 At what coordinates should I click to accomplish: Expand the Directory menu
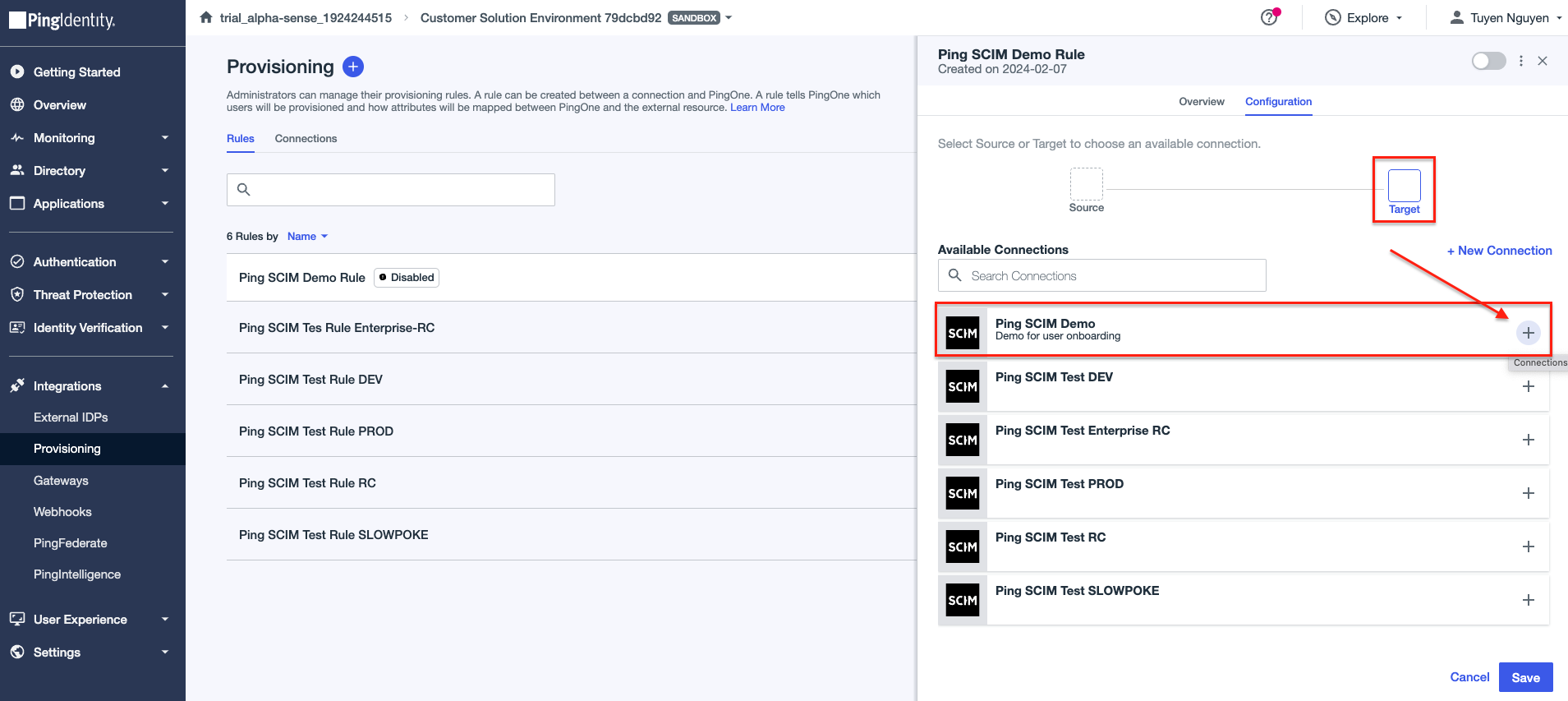165,170
